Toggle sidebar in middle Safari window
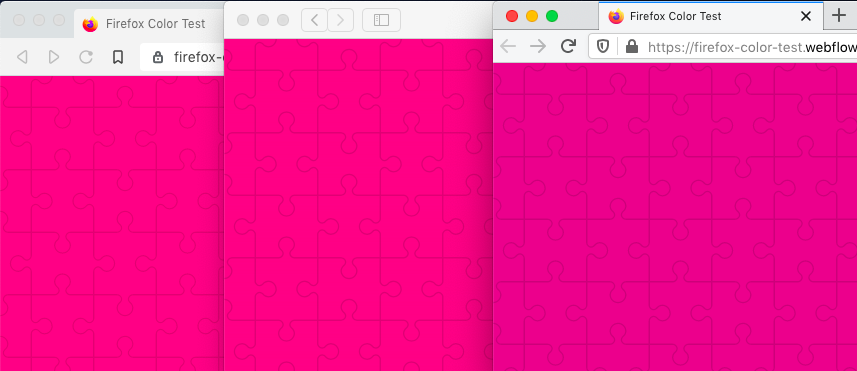Image resolution: width=857 pixels, height=371 pixels. point(381,20)
